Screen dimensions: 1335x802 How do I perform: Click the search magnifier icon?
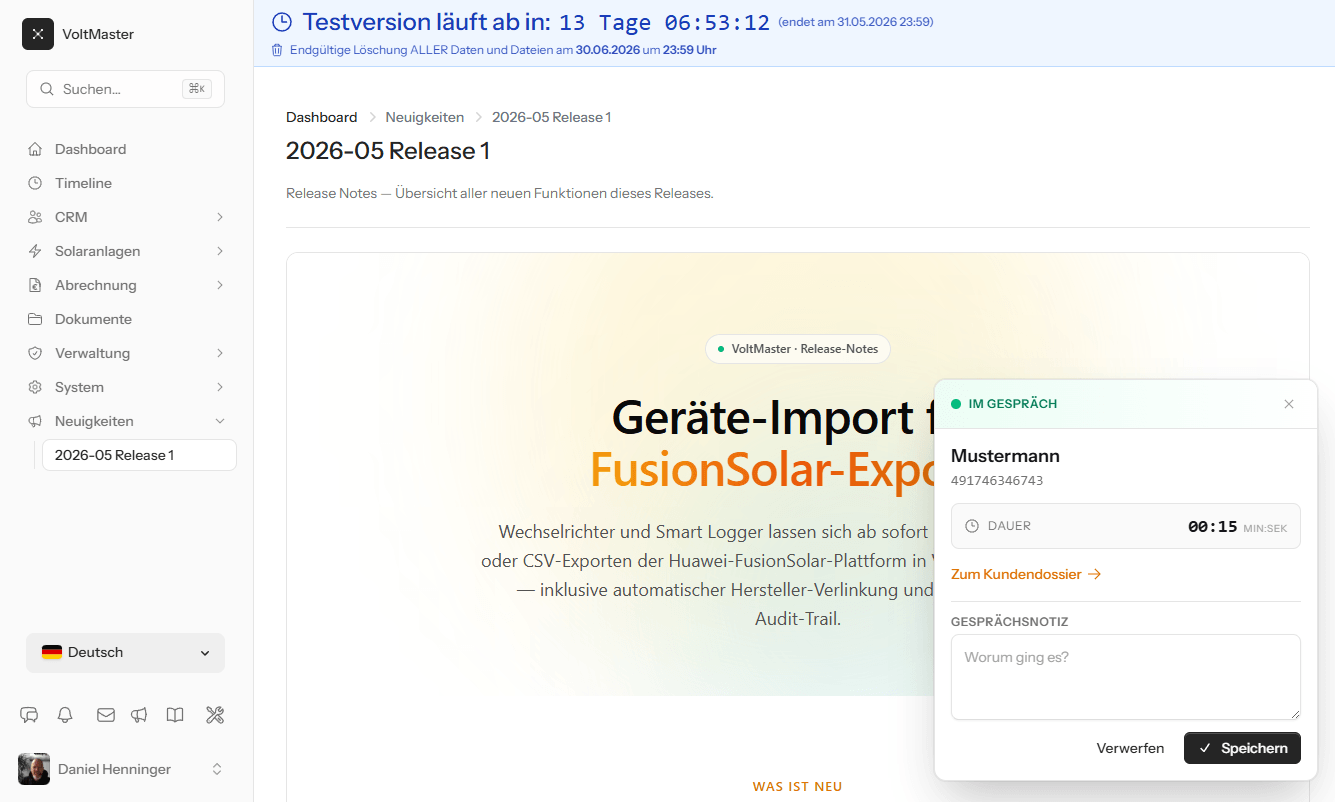[x=47, y=89]
